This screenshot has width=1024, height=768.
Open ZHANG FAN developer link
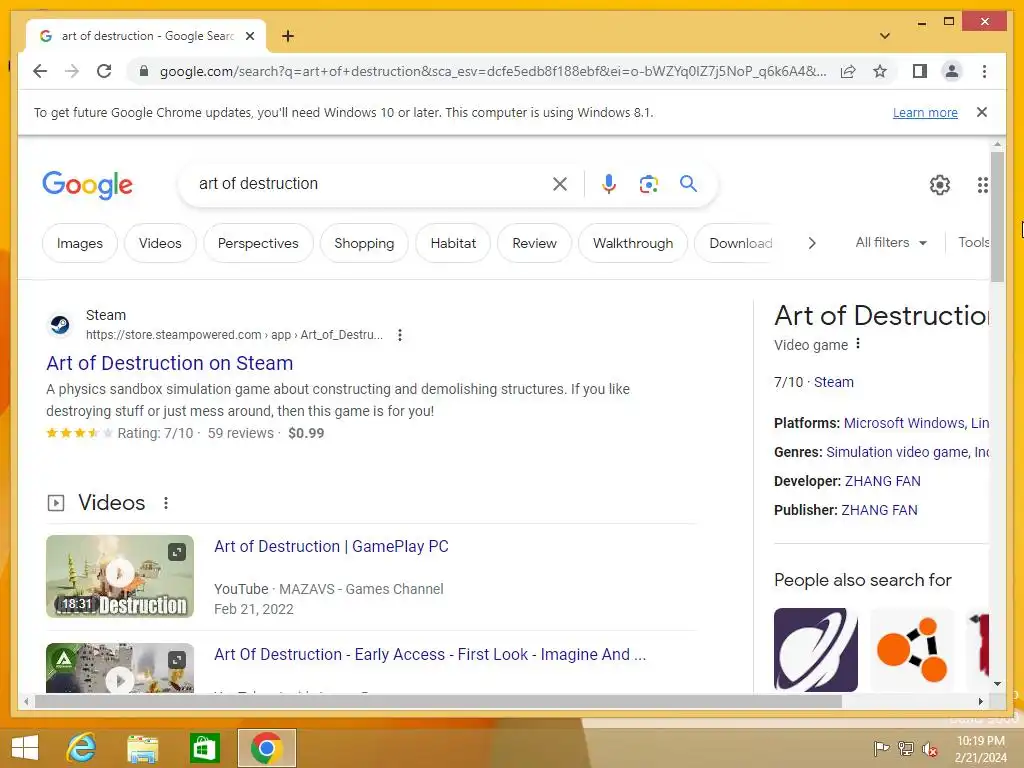pos(882,481)
